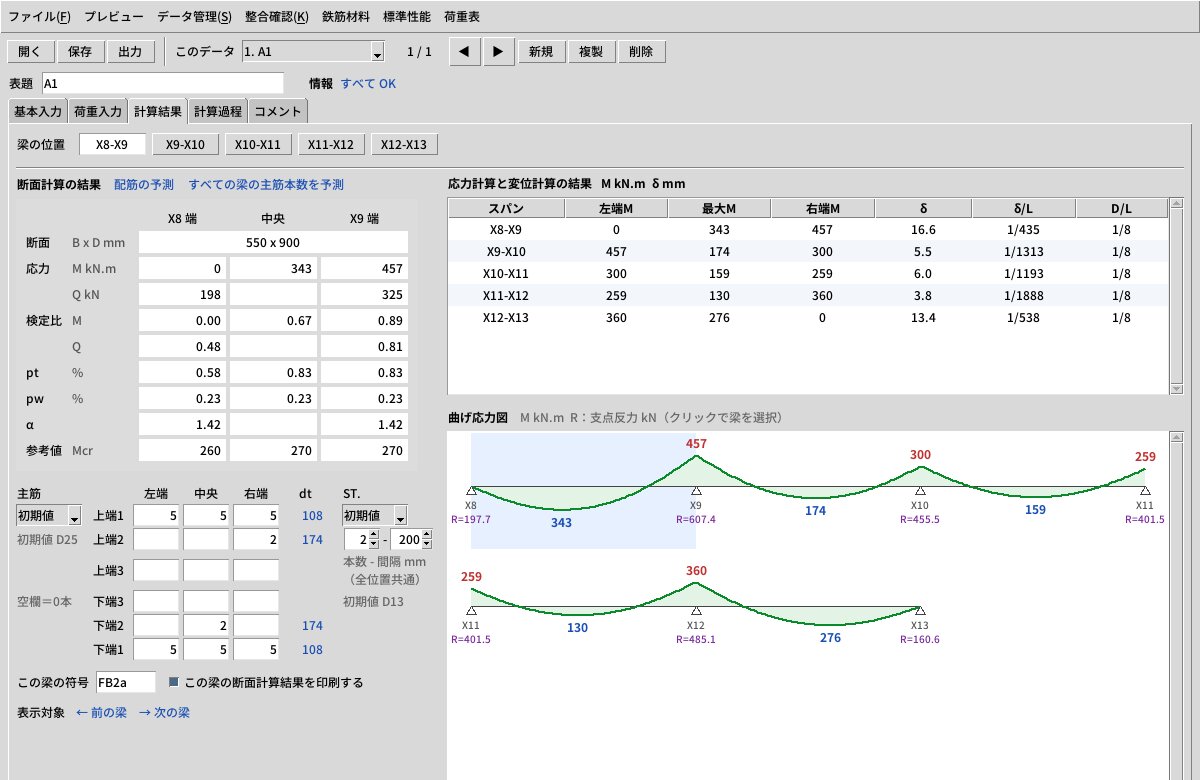Increase stirrup count spinner up arrow
This screenshot has width=1200, height=780.
click(x=374, y=535)
